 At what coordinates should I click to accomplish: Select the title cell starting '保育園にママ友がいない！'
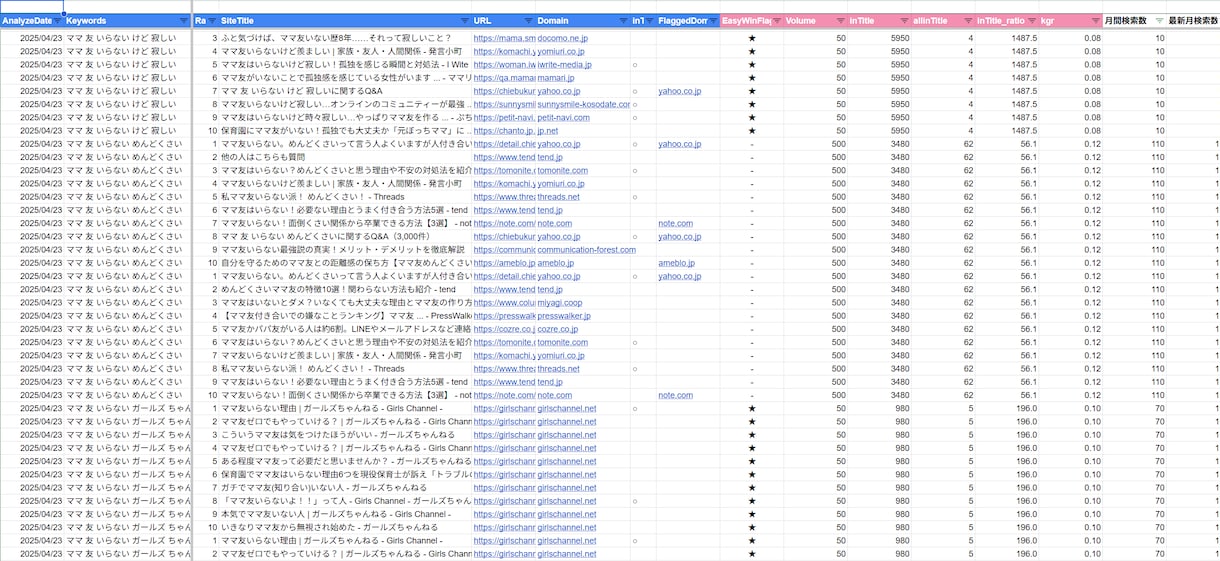coord(345,130)
